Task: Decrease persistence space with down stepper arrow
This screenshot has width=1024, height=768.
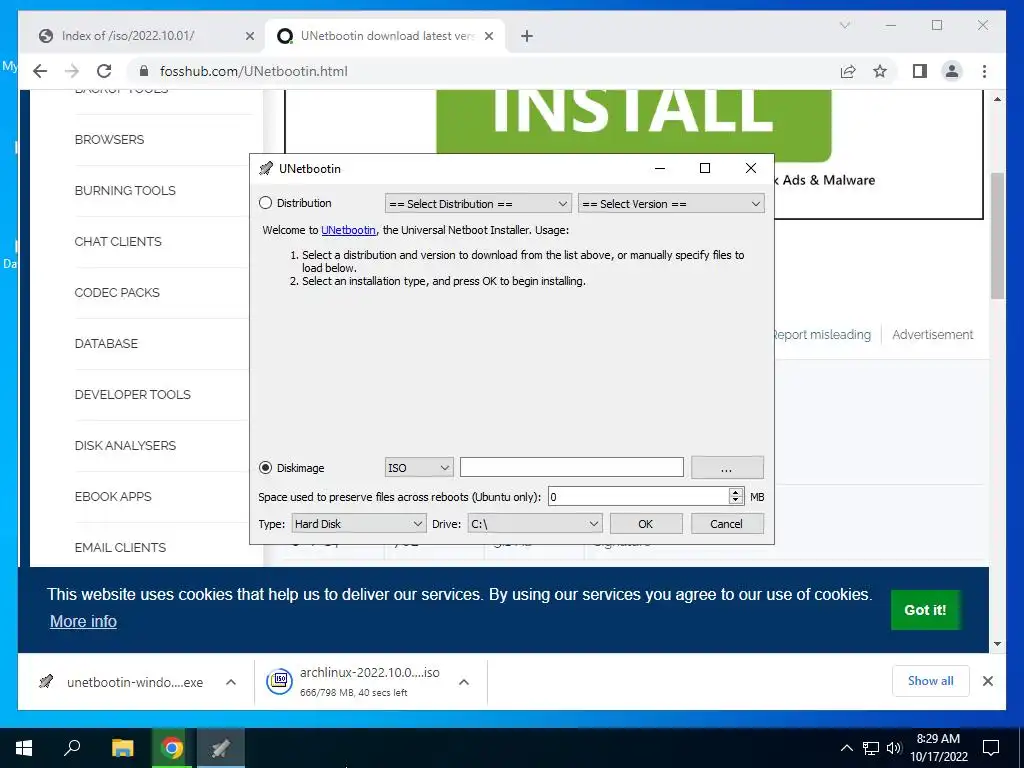Action: click(736, 501)
